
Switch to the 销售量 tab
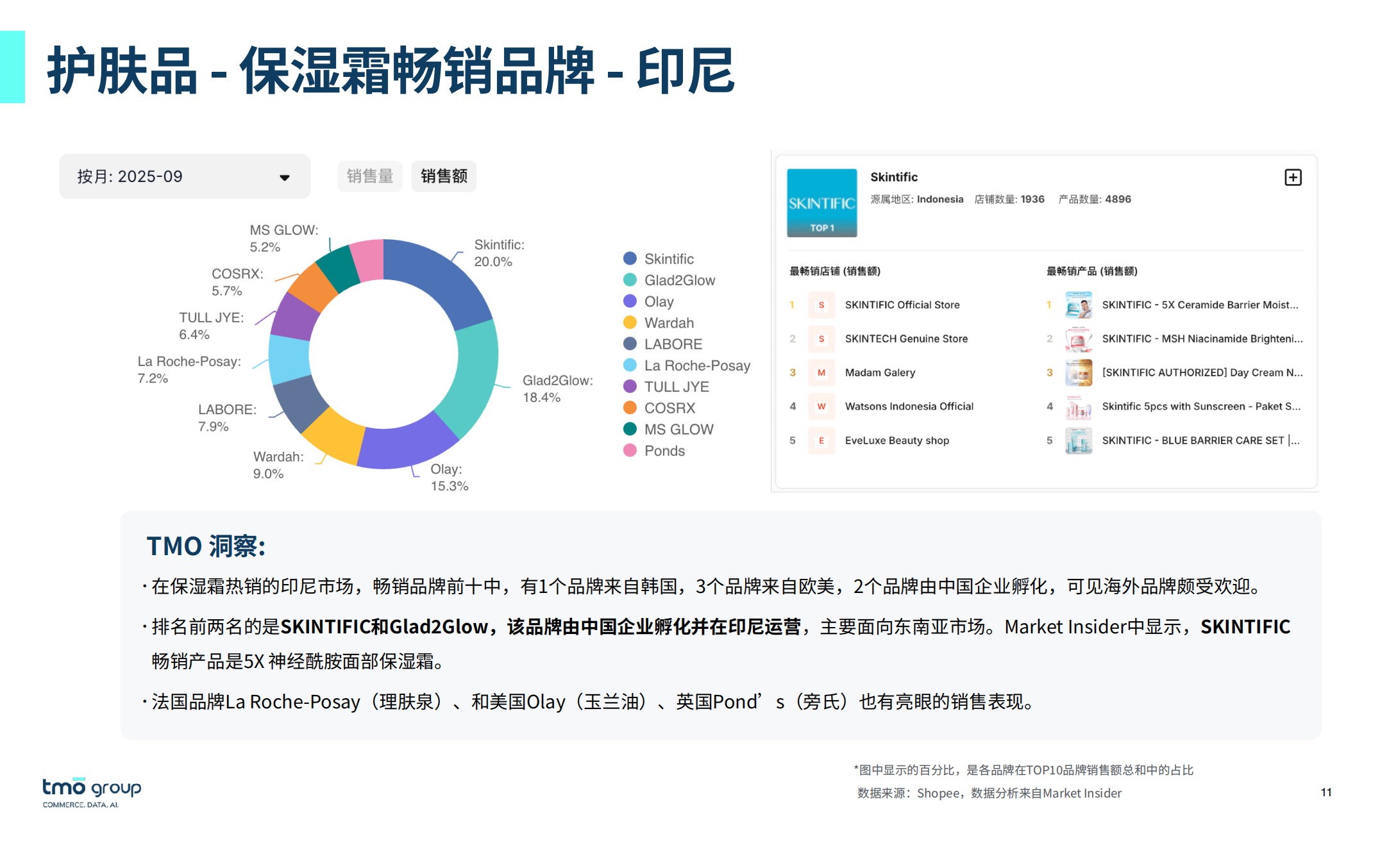(369, 176)
